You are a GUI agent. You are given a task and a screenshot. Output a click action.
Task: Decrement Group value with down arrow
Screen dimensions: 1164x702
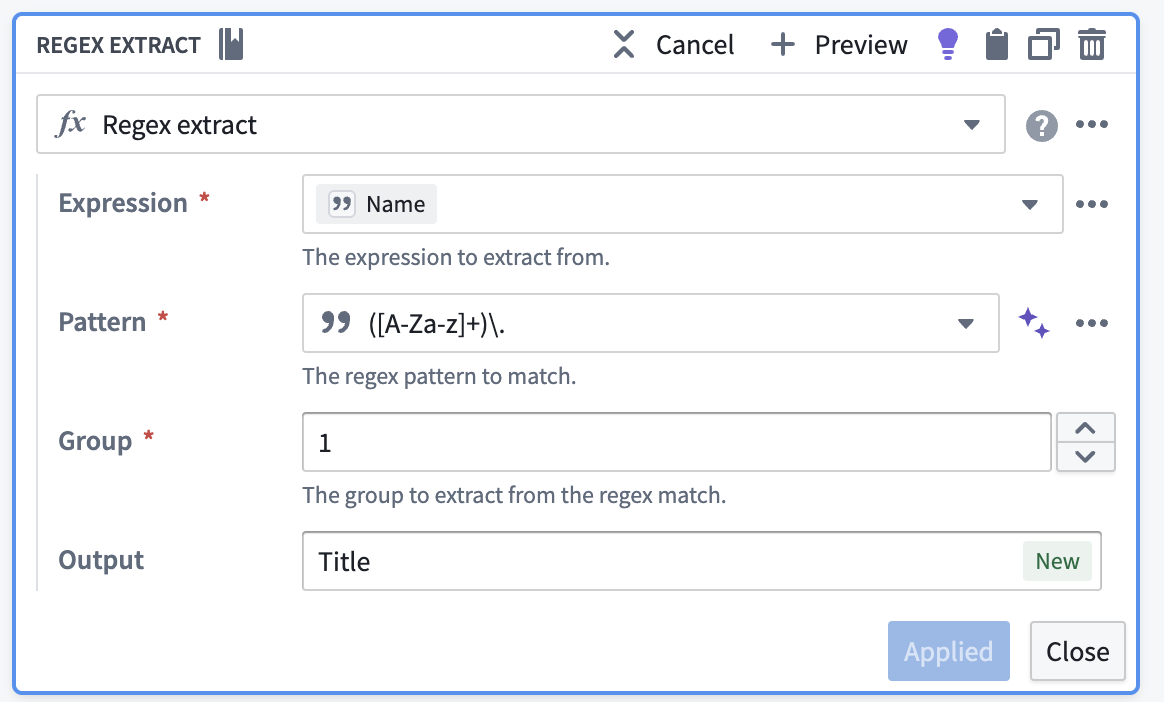1085,456
